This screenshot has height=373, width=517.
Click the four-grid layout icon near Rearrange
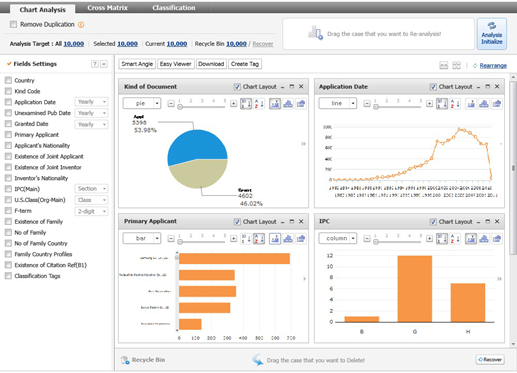(x=456, y=65)
